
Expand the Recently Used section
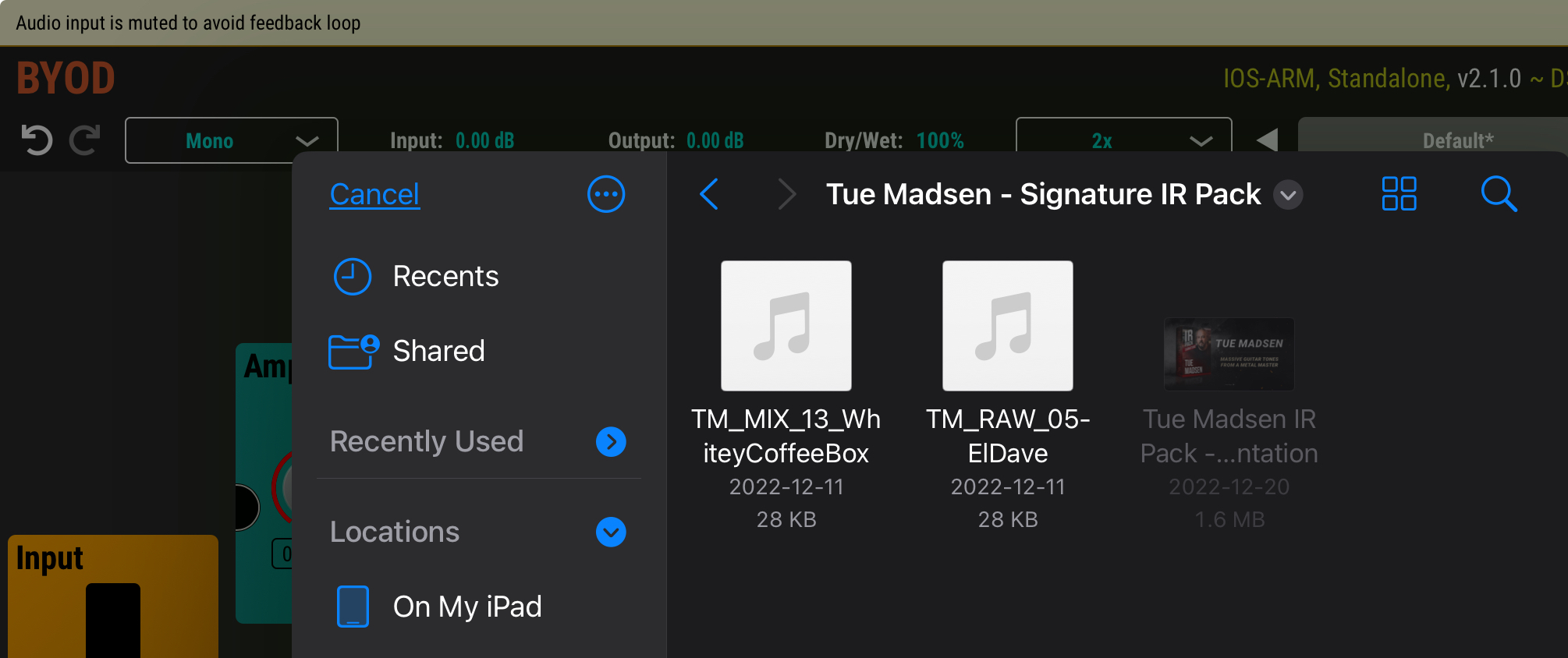(x=611, y=442)
